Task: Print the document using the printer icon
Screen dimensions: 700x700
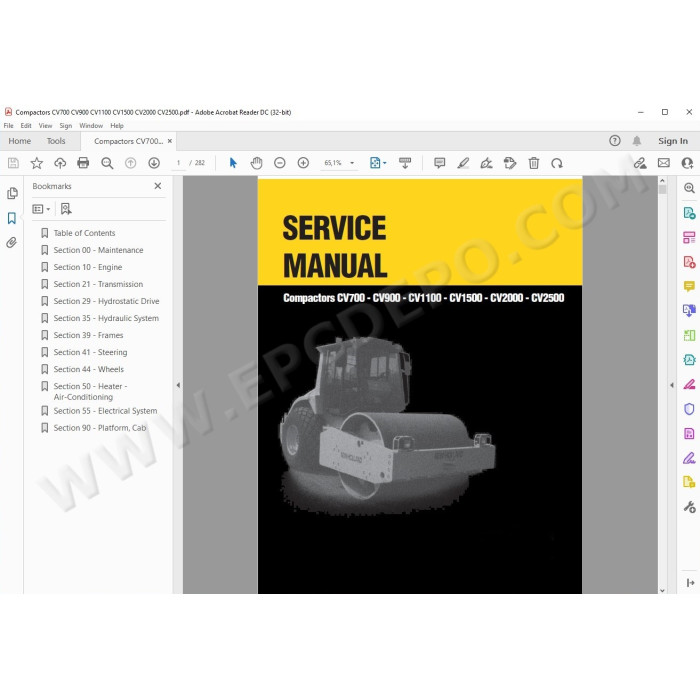Action: coord(83,163)
